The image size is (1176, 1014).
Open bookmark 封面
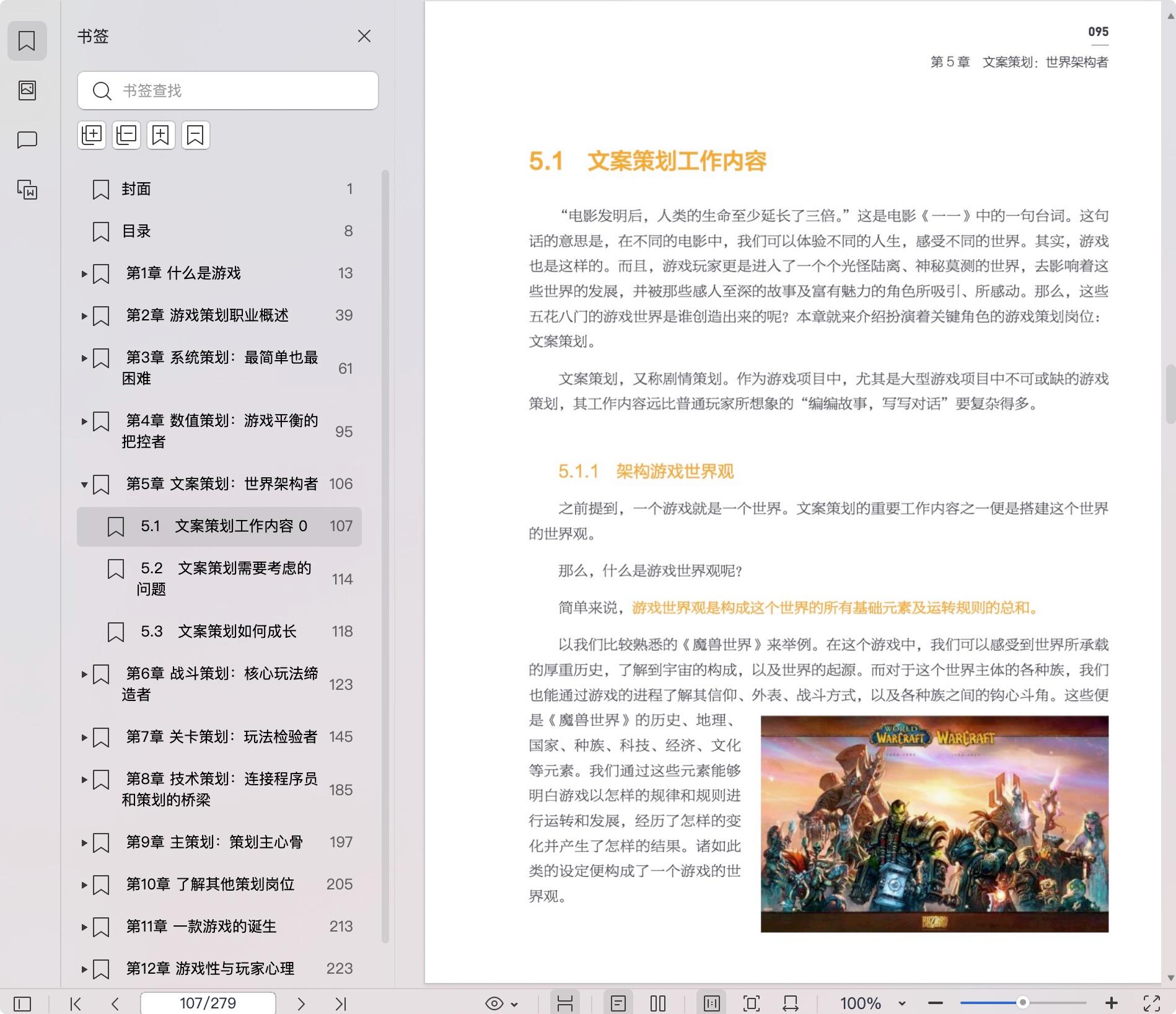coord(219,189)
